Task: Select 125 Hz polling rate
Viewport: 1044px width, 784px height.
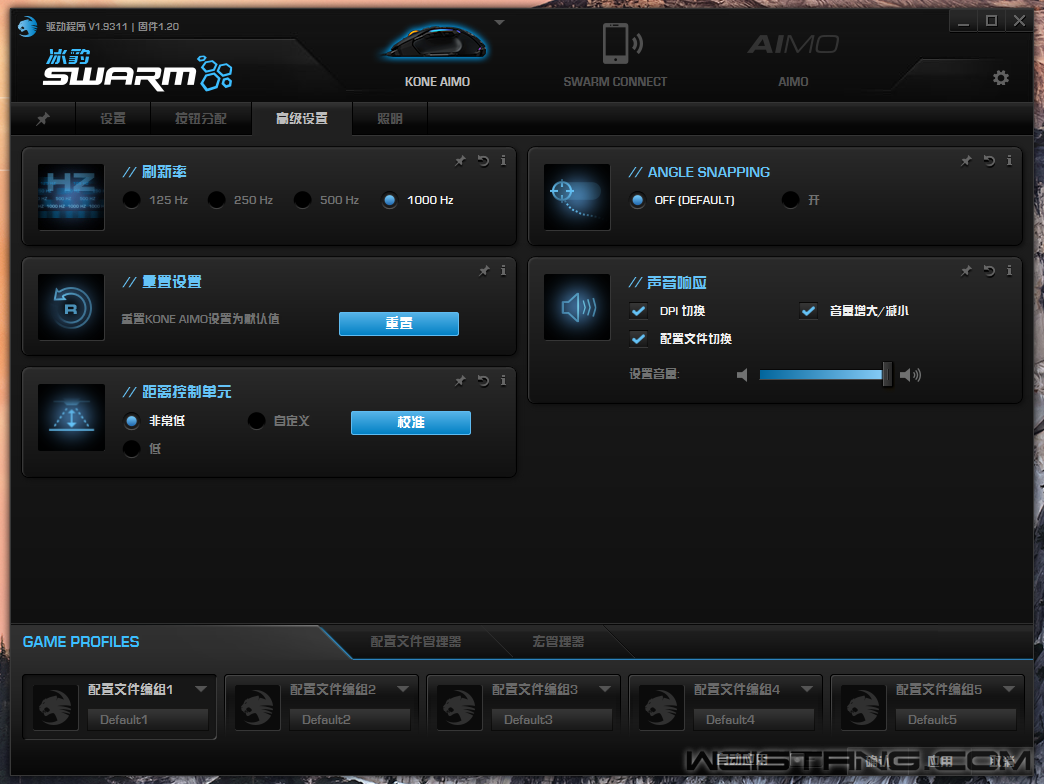Action: click(132, 200)
